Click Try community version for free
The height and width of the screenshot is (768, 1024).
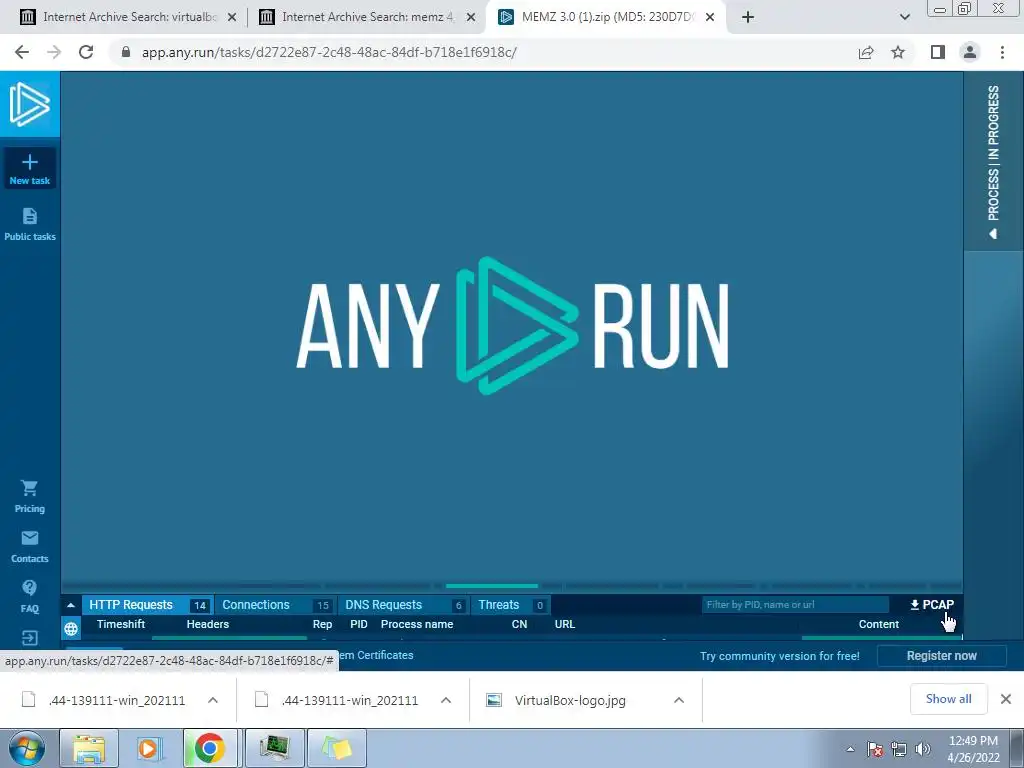pos(780,656)
